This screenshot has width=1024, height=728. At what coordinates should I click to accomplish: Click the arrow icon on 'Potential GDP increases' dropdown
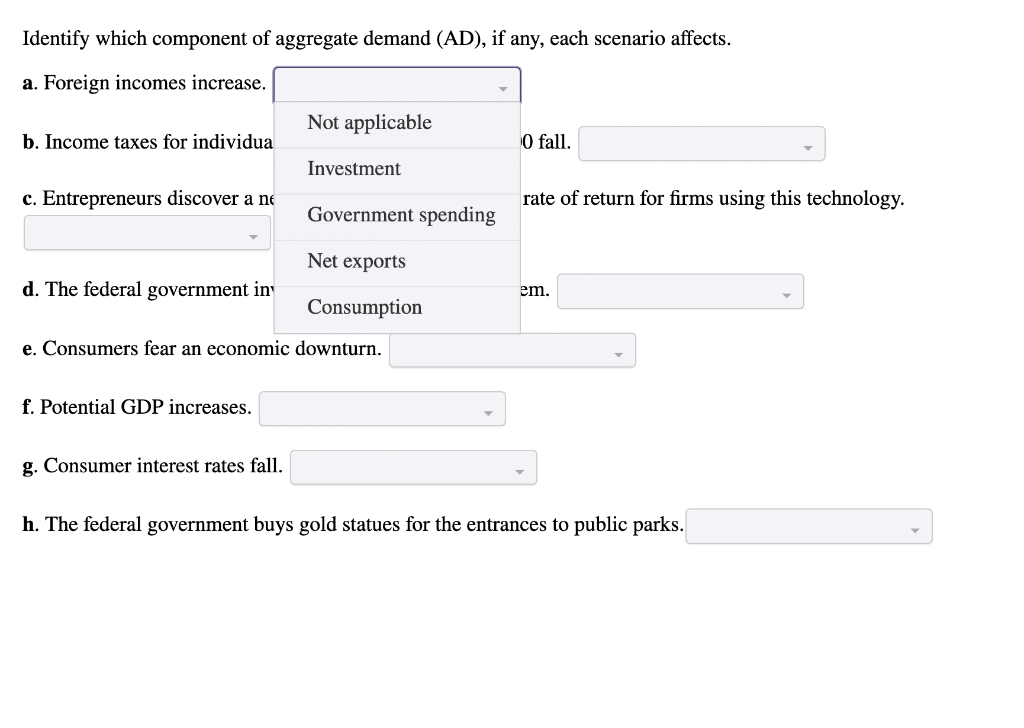pyautogui.click(x=488, y=410)
